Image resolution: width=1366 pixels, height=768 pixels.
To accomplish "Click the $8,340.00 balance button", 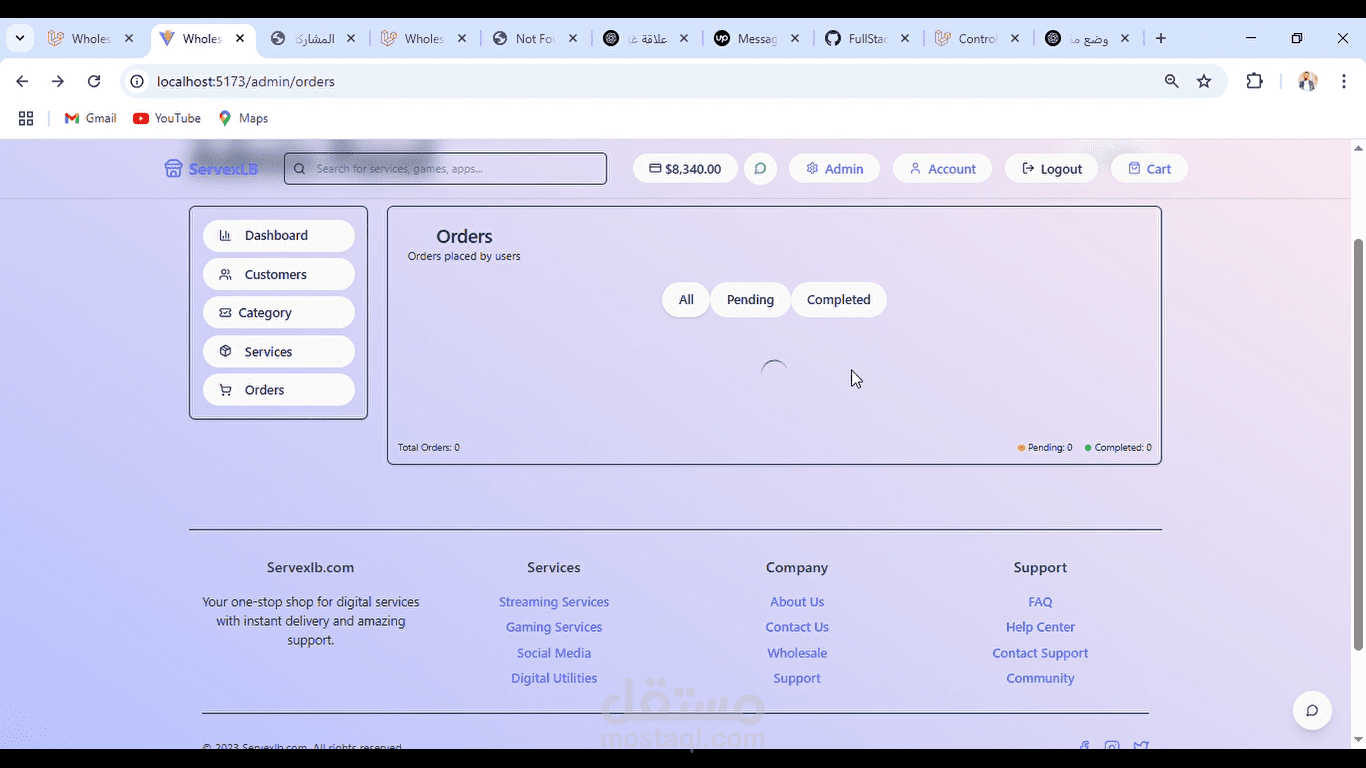I will pos(685,169).
